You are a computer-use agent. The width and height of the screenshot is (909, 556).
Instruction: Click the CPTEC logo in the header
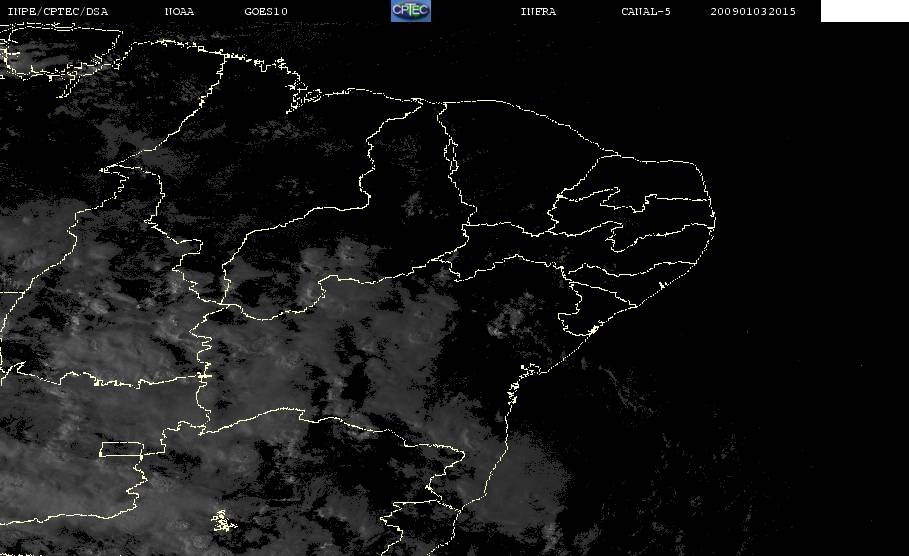pyautogui.click(x=411, y=10)
